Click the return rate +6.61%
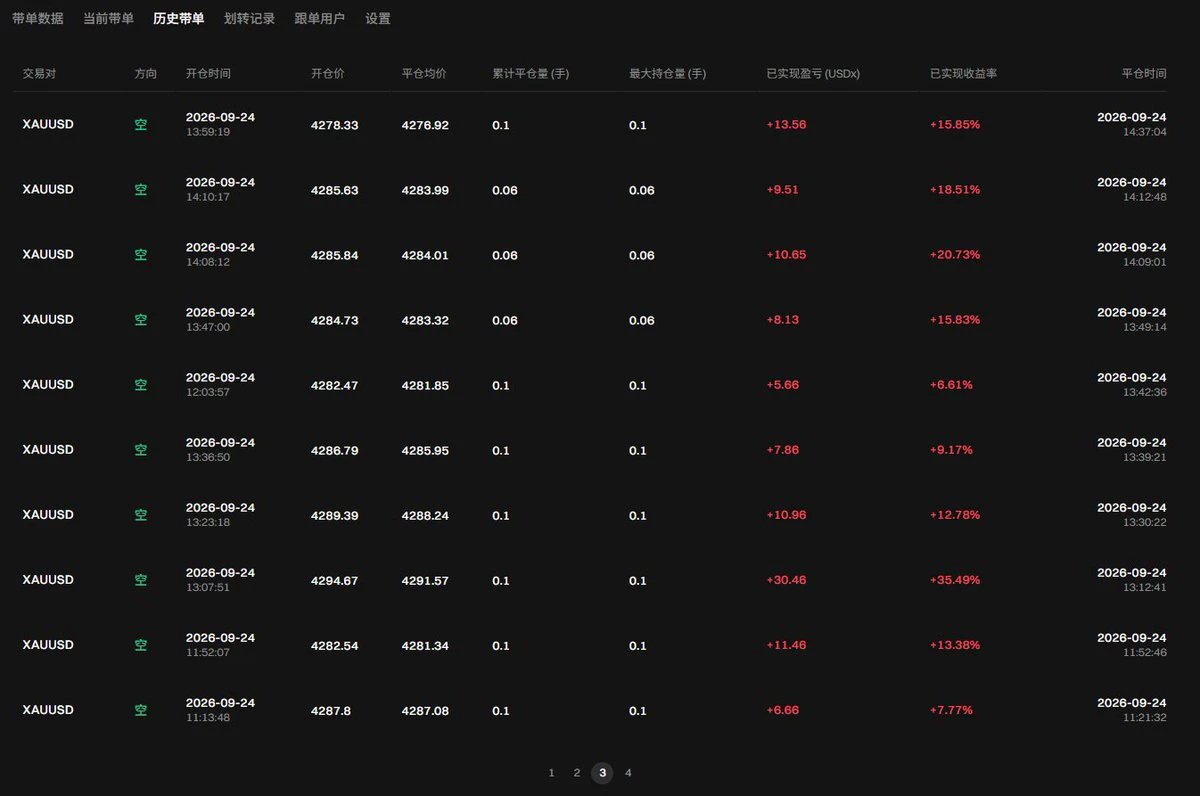 951,385
